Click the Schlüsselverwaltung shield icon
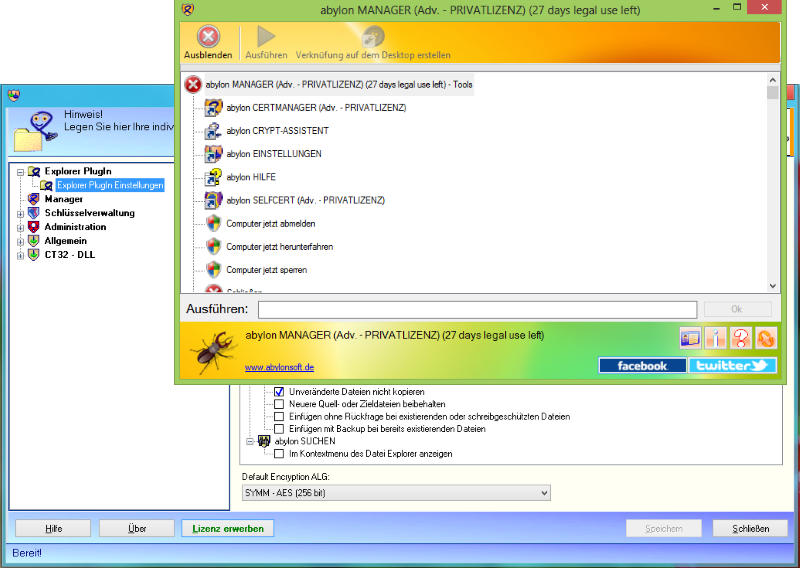 34,213
